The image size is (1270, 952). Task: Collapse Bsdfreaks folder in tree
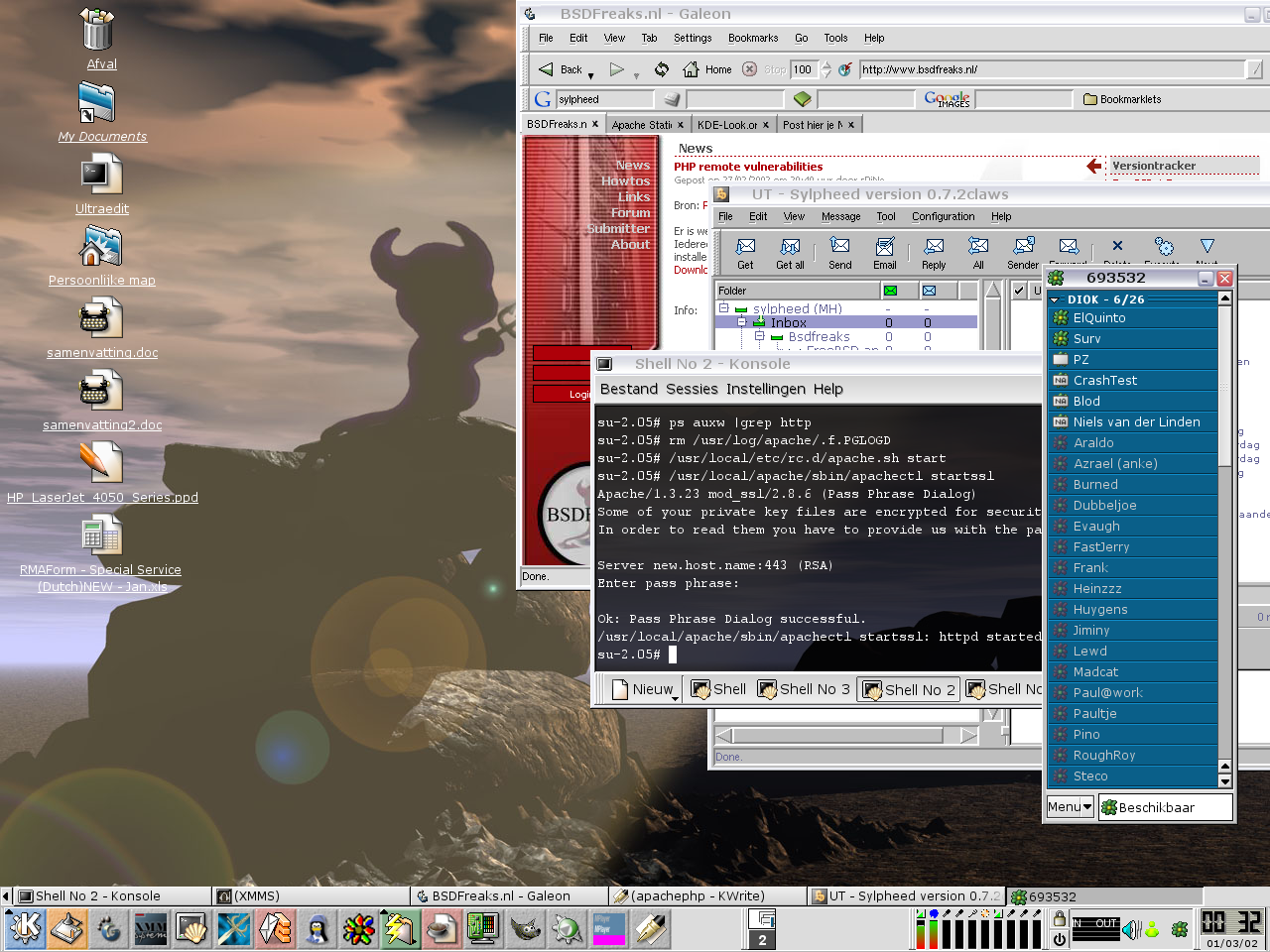point(759,336)
